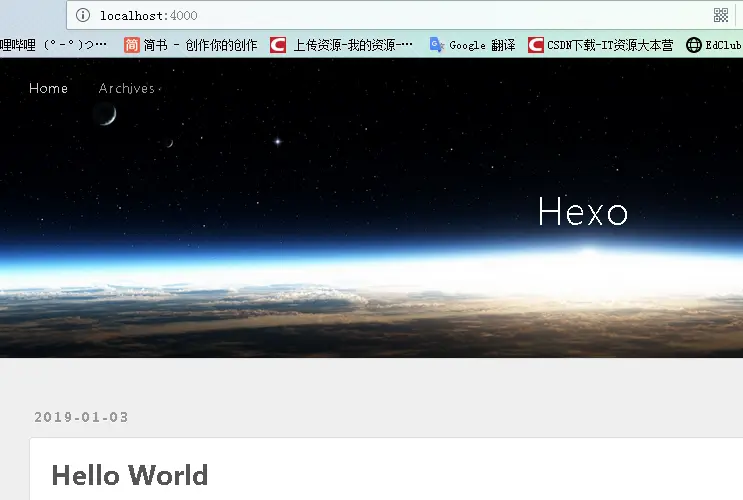Click the 简书 bookmark favicon
Viewport: 743px width, 500px height.
click(132, 45)
